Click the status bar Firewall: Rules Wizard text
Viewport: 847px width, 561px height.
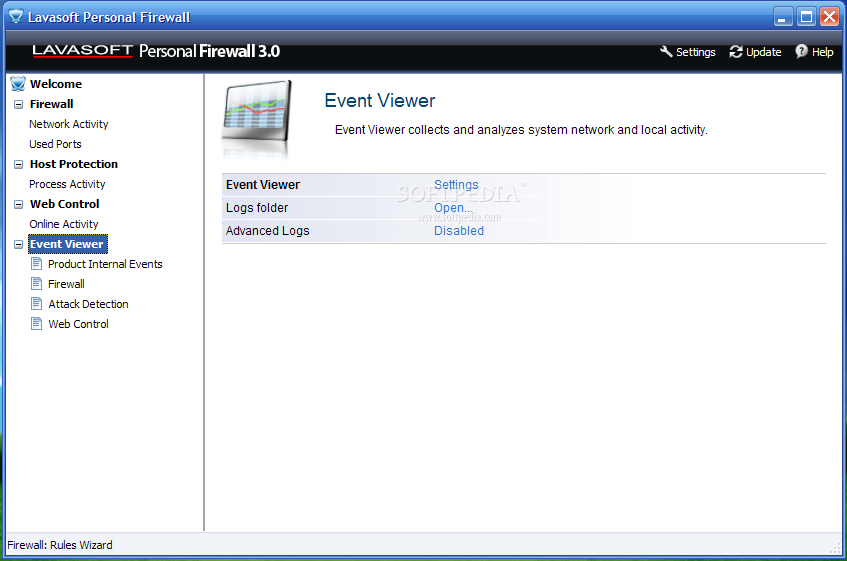click(x=59, y=545)
